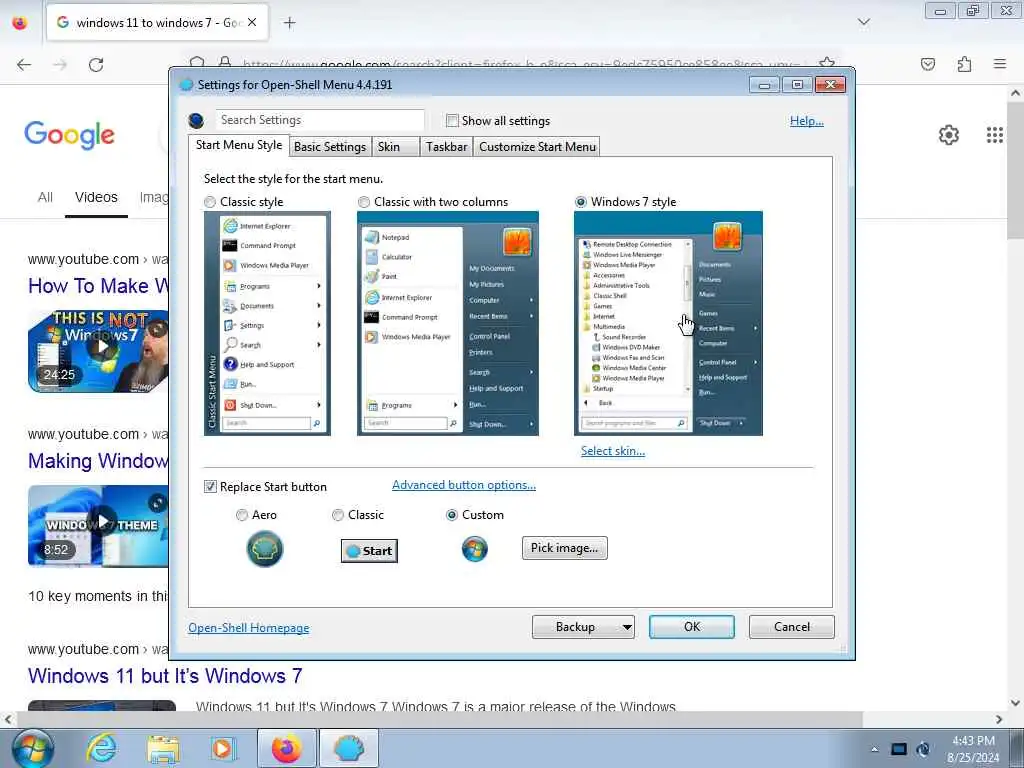Select Classic style menu preview image
Viewport: 1024px width, 768px height.
coord(267,323)
